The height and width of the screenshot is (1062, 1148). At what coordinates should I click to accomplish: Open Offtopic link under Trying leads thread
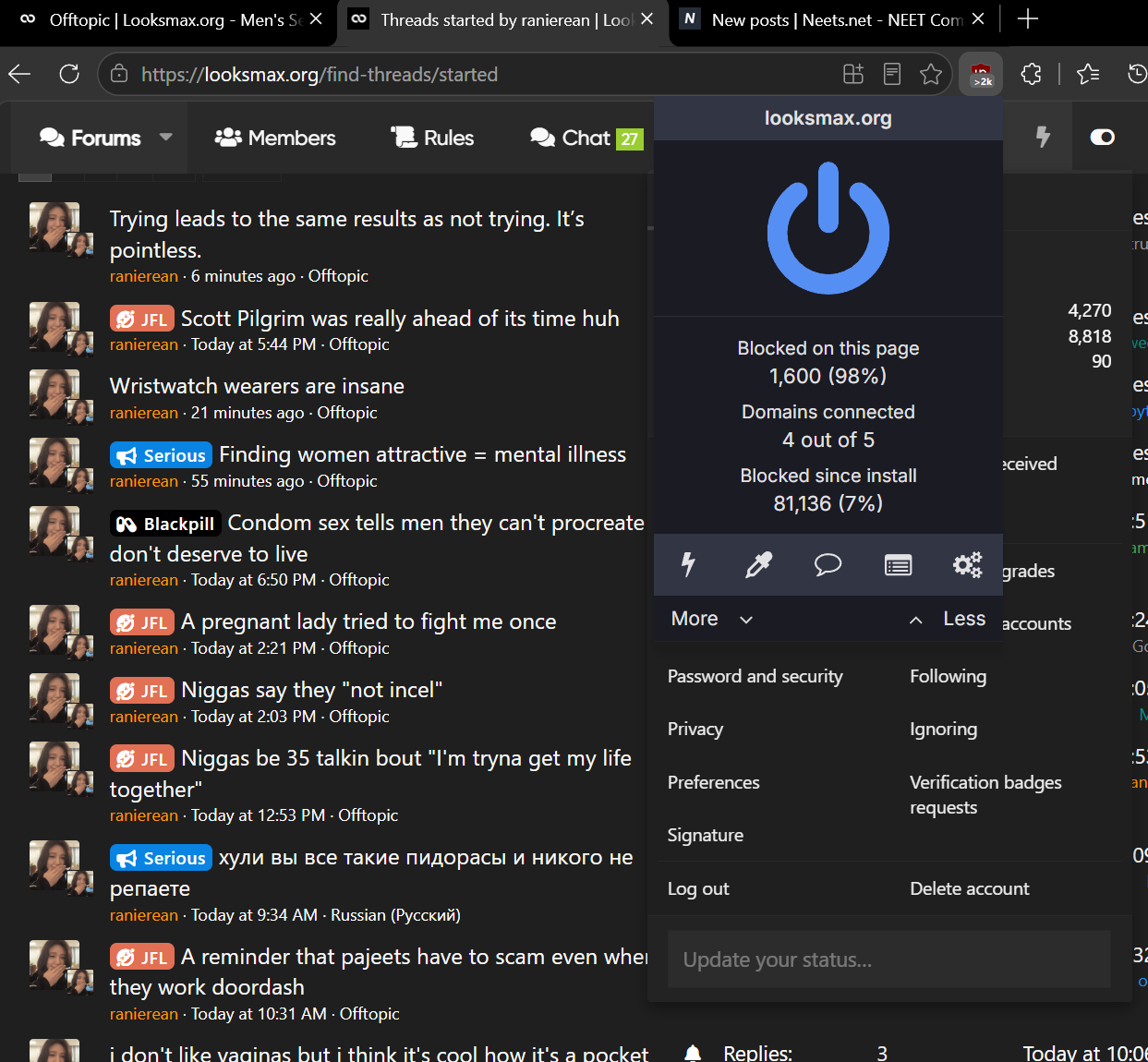[338, 276]
